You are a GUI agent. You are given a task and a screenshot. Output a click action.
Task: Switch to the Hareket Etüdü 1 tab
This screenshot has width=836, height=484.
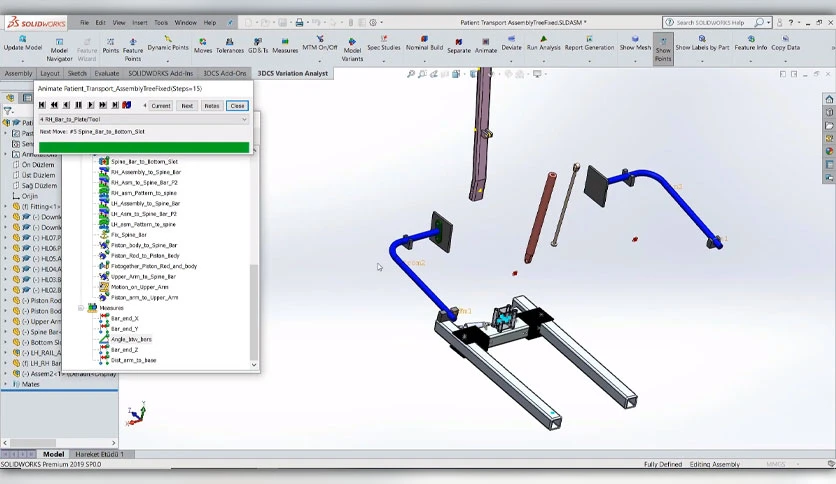[99, 454]
